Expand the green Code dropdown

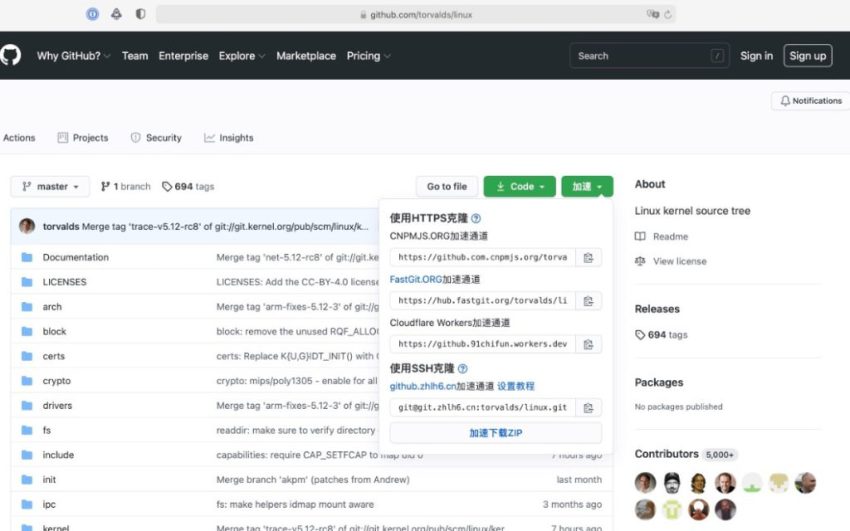tap(519, 186)
